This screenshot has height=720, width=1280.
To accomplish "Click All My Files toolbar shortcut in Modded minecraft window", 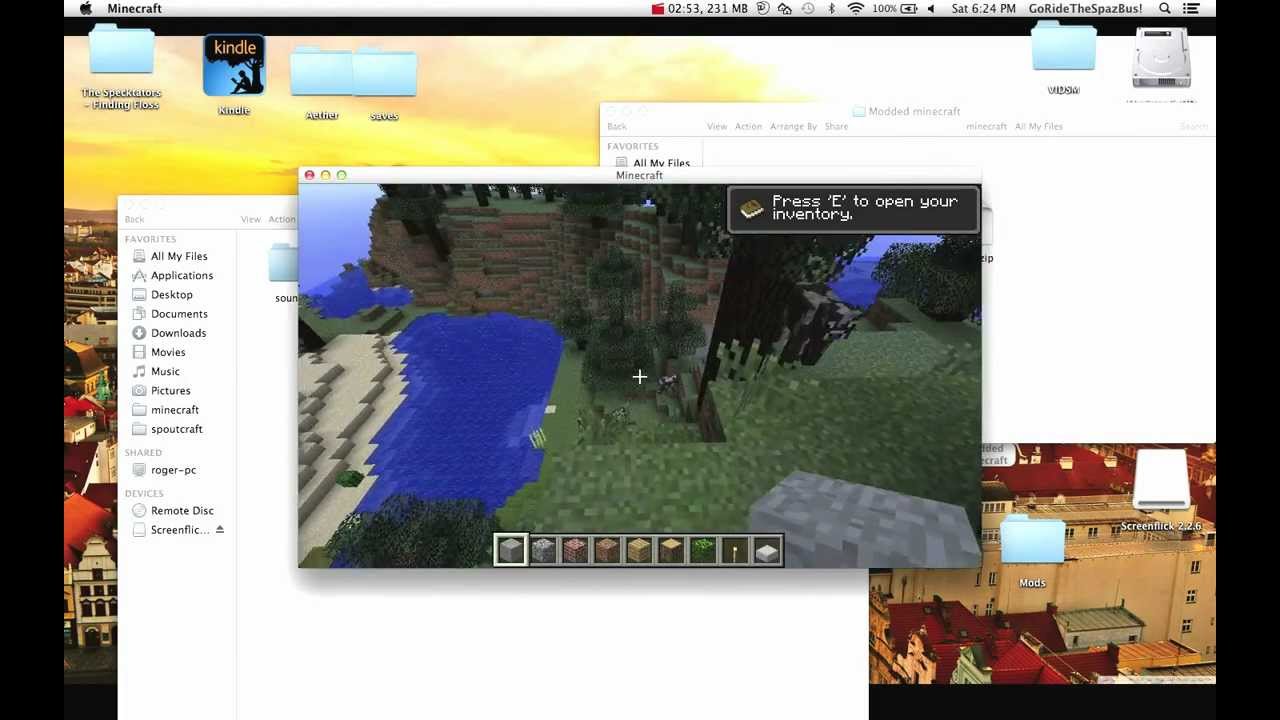I will pyautogui.click(x=1039, y=126).
